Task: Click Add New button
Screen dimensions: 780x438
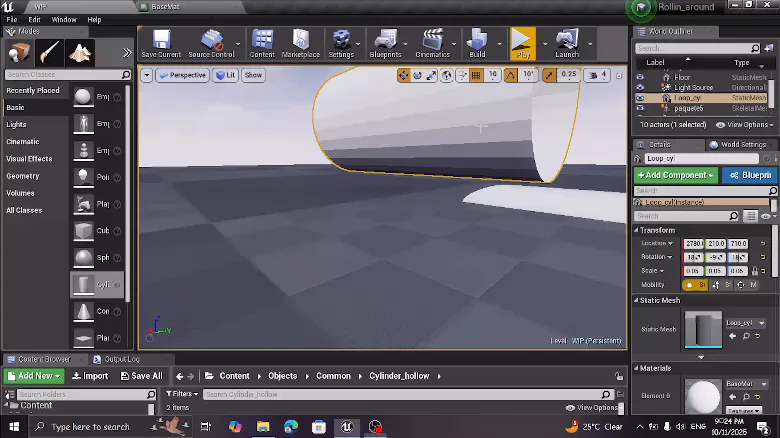Action: [34, 376]
